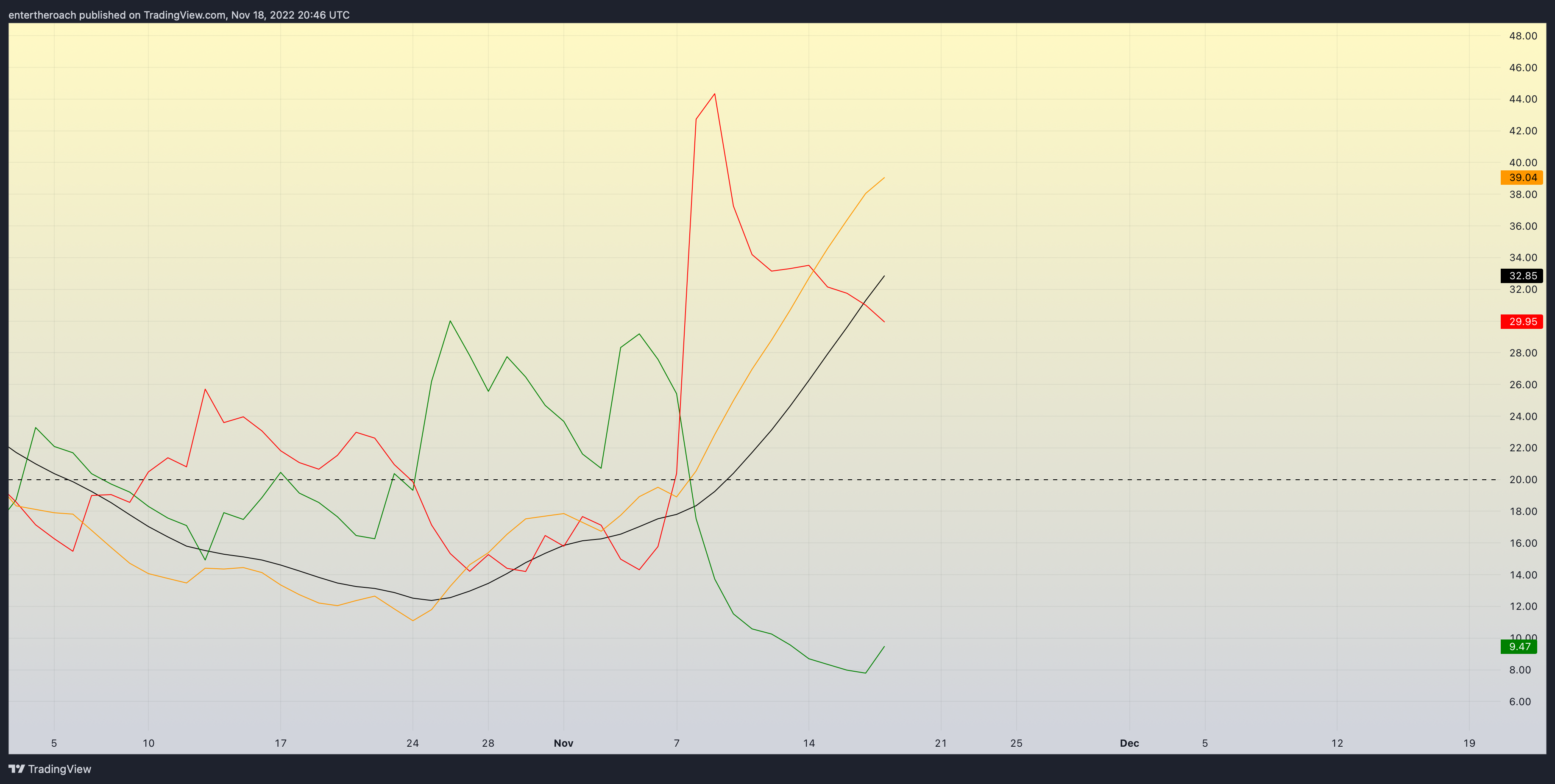Click the 36.00 price axis label
Viewport: 1555px width, 784px height.
click(1523, 226)
